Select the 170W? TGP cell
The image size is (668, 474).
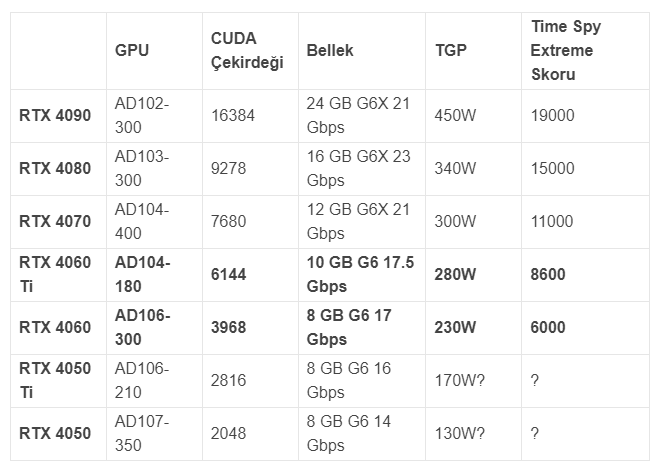(x=461, y=380)
